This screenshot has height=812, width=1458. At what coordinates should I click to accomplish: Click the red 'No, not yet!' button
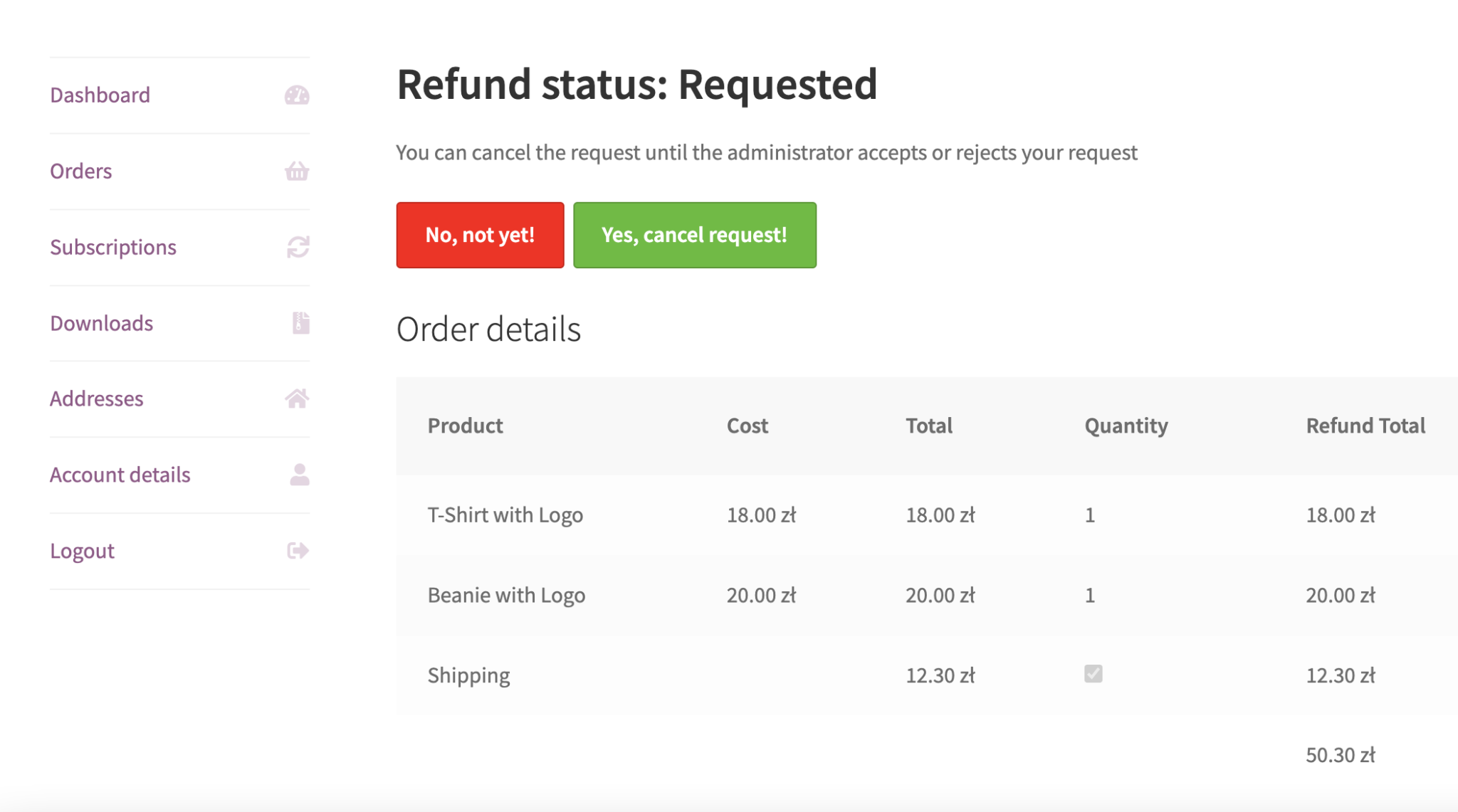479,234
